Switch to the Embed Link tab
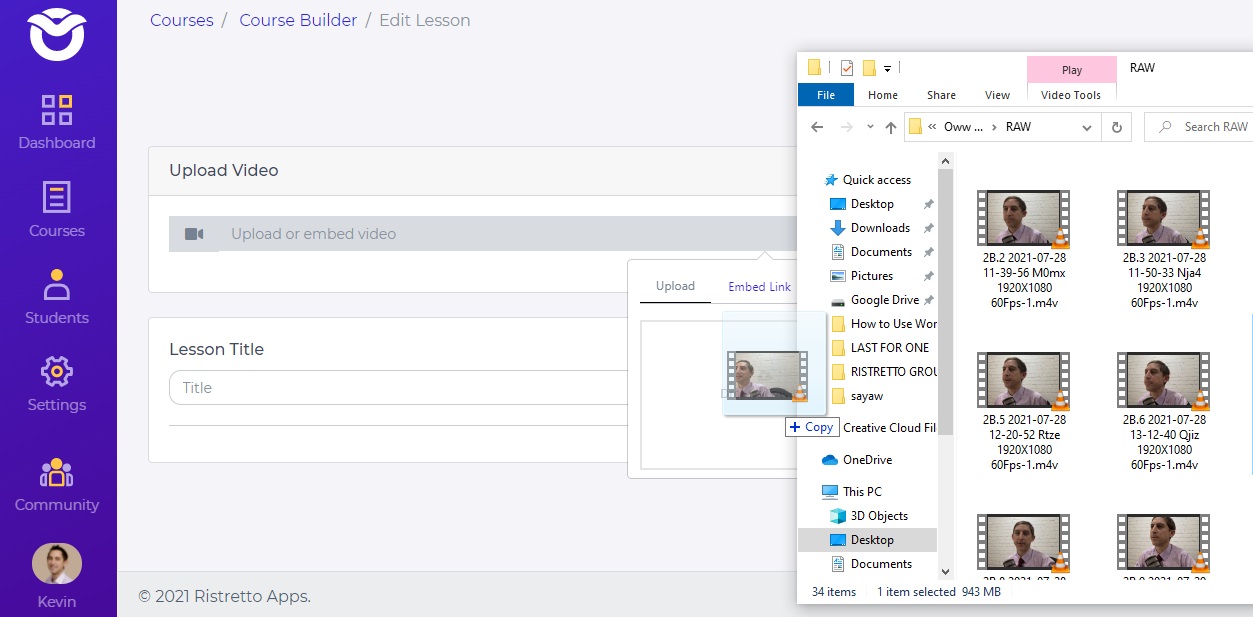Viewport: 1253px width, 617px height. tap(759, 287)
